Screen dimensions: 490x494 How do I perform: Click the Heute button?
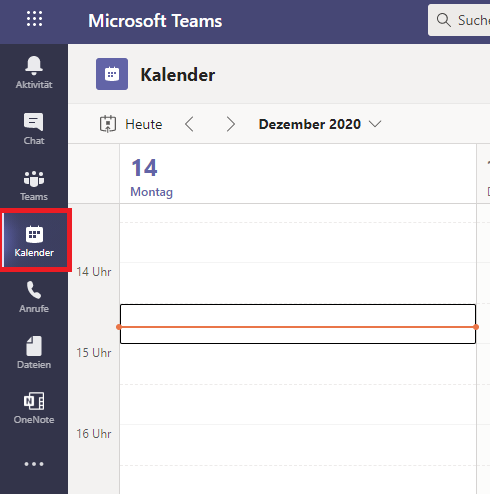(x=131, y=124)
